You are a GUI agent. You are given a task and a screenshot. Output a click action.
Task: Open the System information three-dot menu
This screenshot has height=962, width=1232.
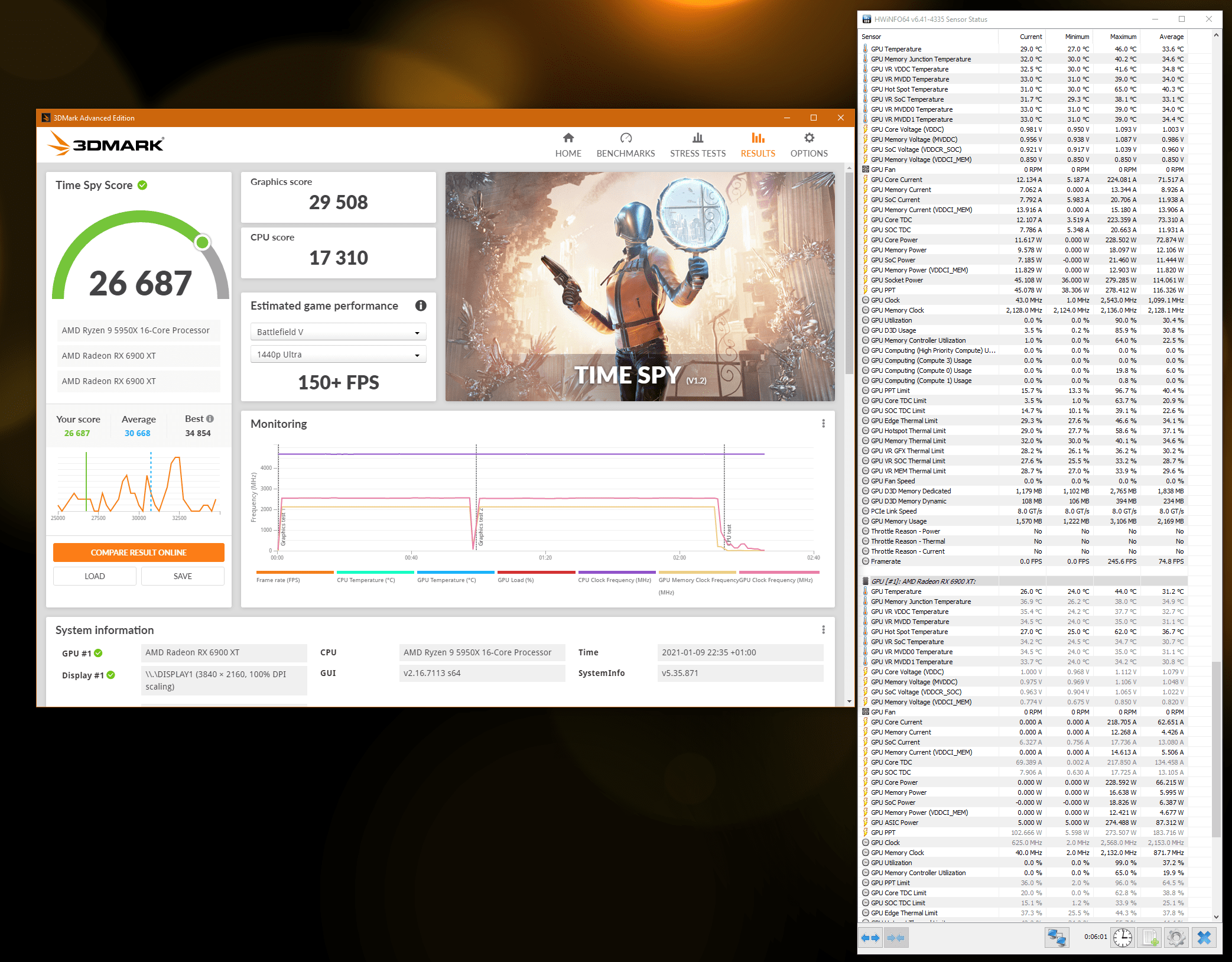point(823,630)
